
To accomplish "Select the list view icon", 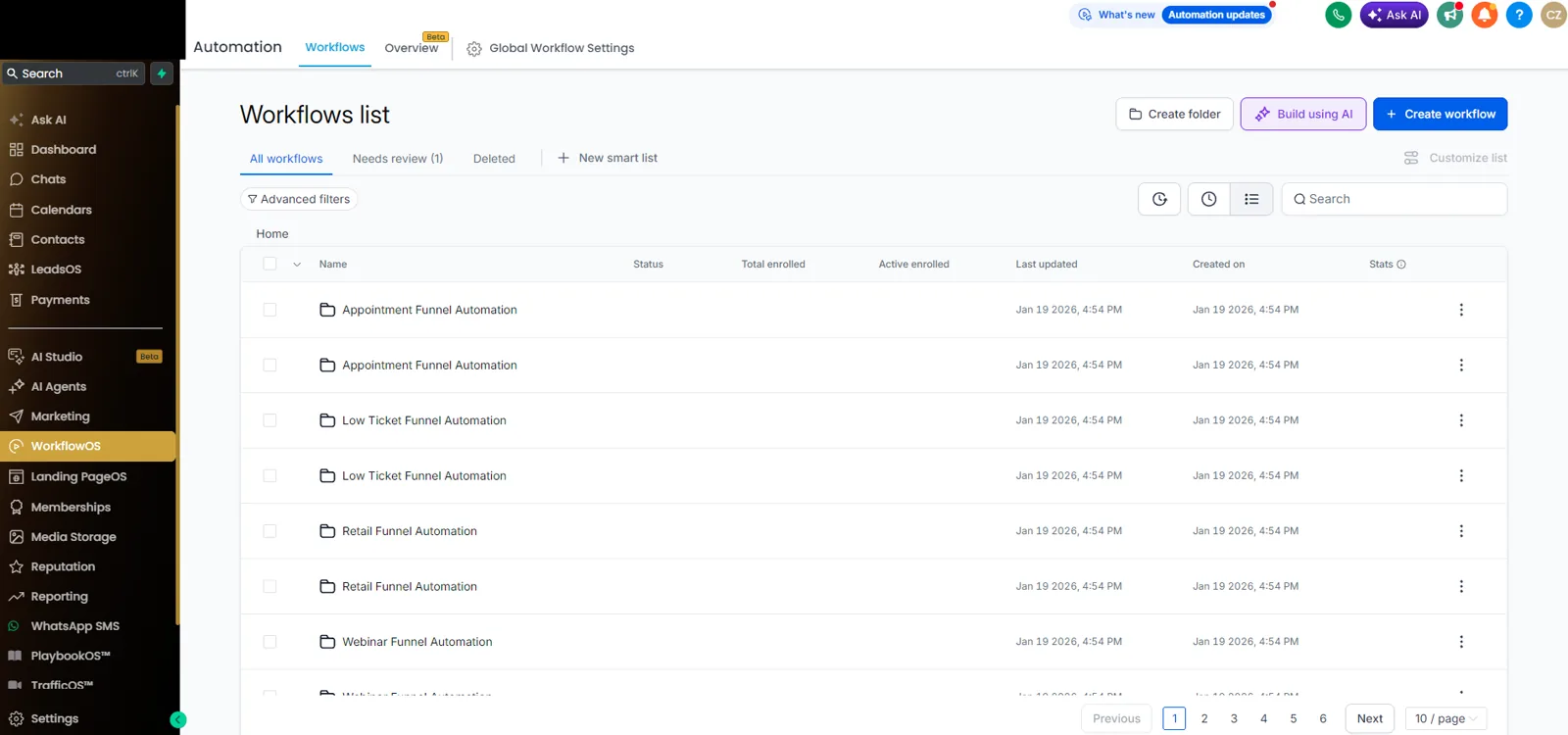I will (1251, 199).
